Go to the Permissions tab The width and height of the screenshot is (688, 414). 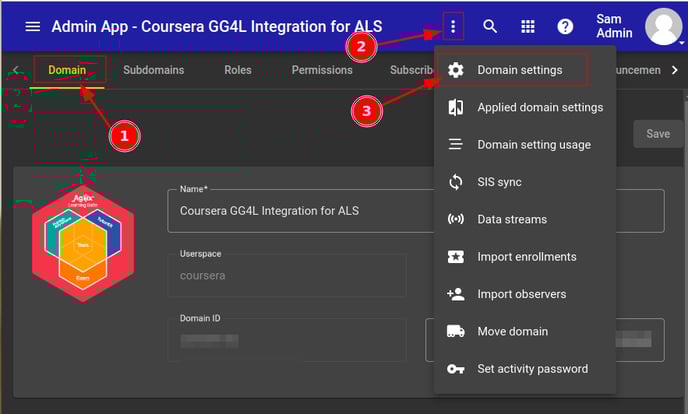[322, 70]
